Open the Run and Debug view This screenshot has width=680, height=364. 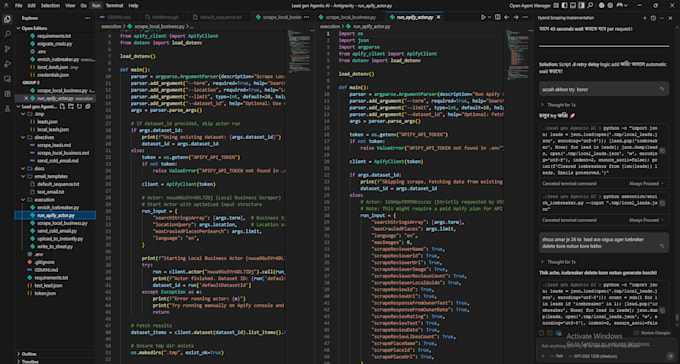[7, 64]
